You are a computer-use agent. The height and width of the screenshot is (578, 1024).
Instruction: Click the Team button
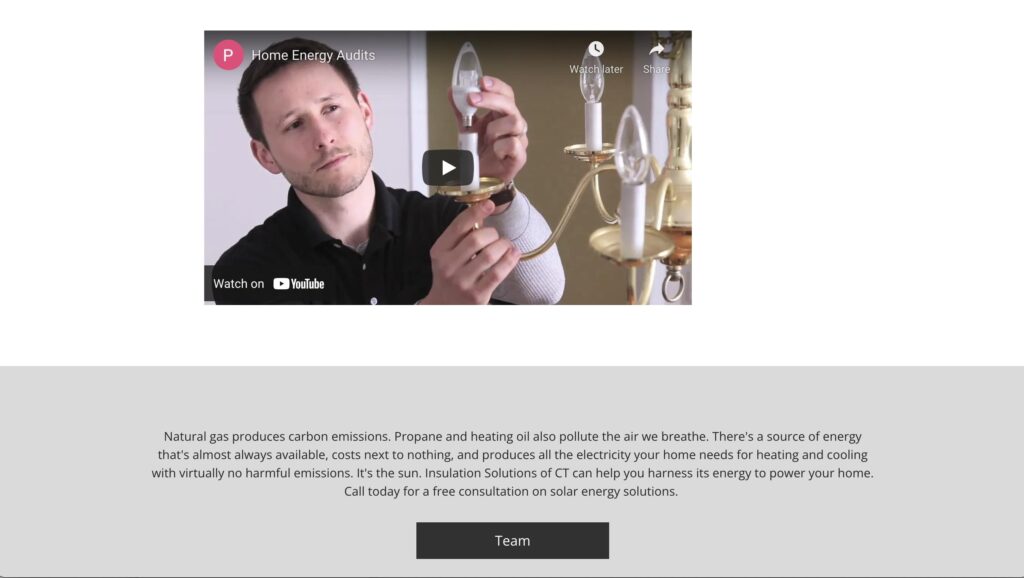tap(513, 540)
